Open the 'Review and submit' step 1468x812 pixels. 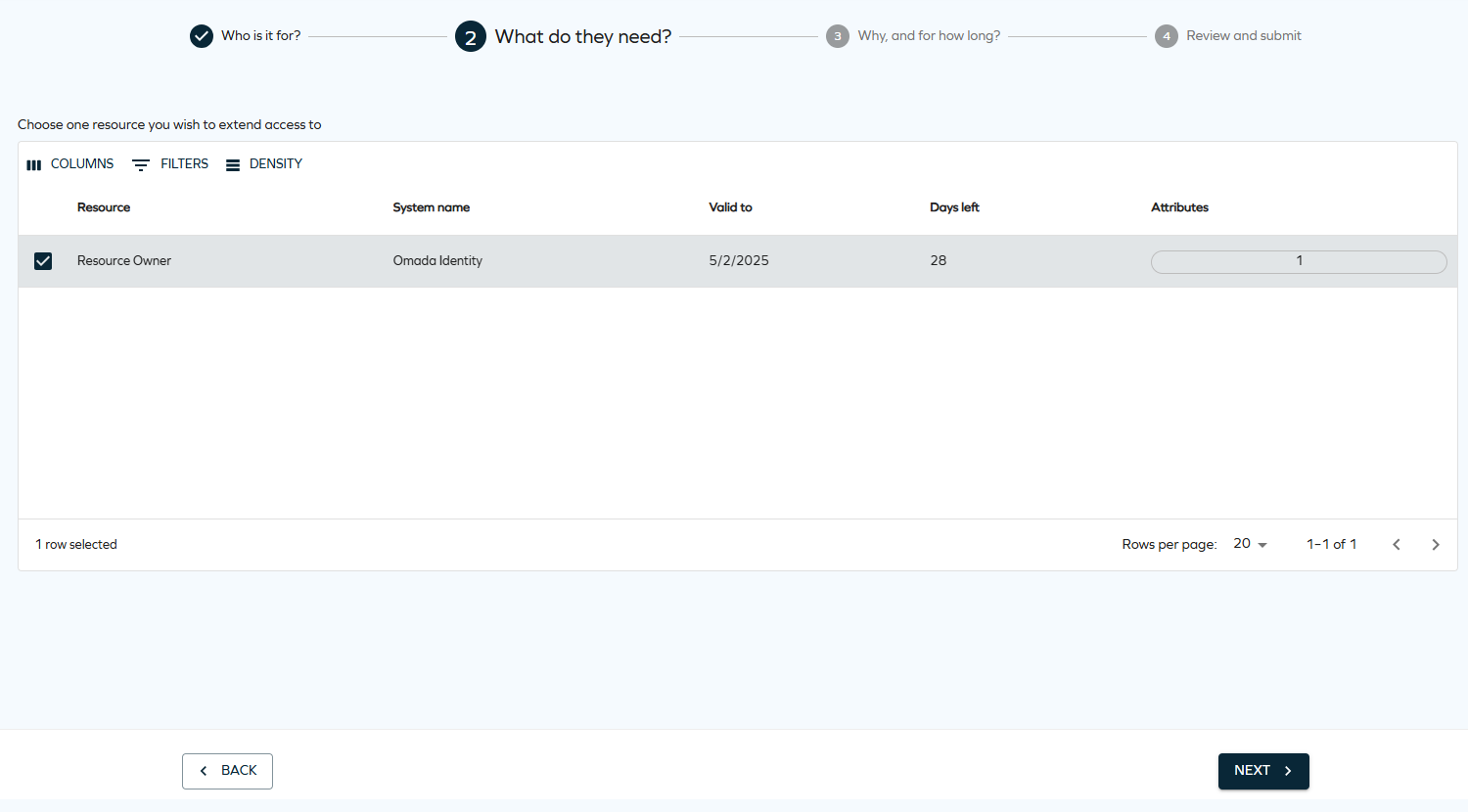pos(1244,35)
